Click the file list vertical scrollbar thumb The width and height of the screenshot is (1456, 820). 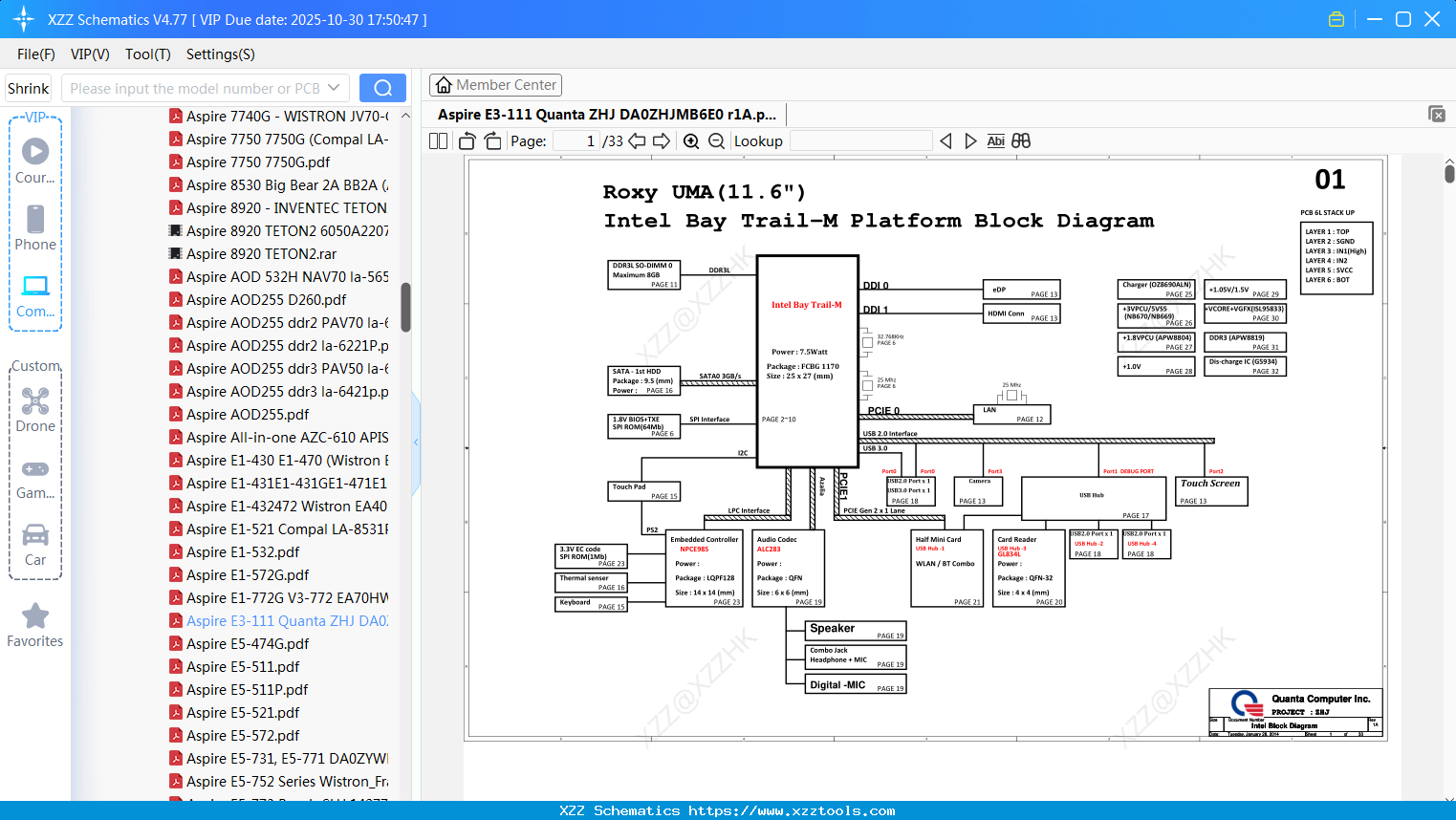coord(405,307)
